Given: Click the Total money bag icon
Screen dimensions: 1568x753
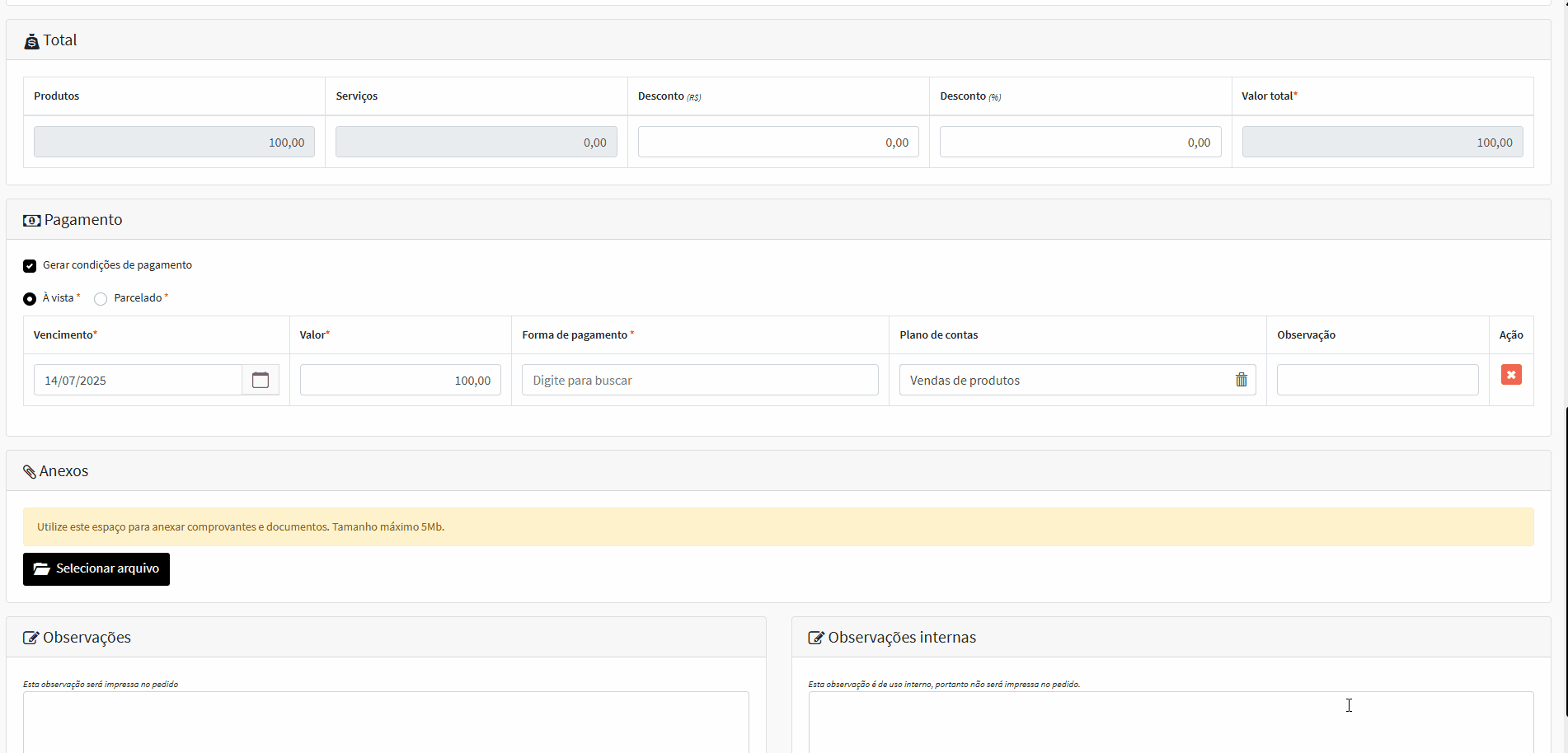Looking at the screenshot, I should [31, 41].
